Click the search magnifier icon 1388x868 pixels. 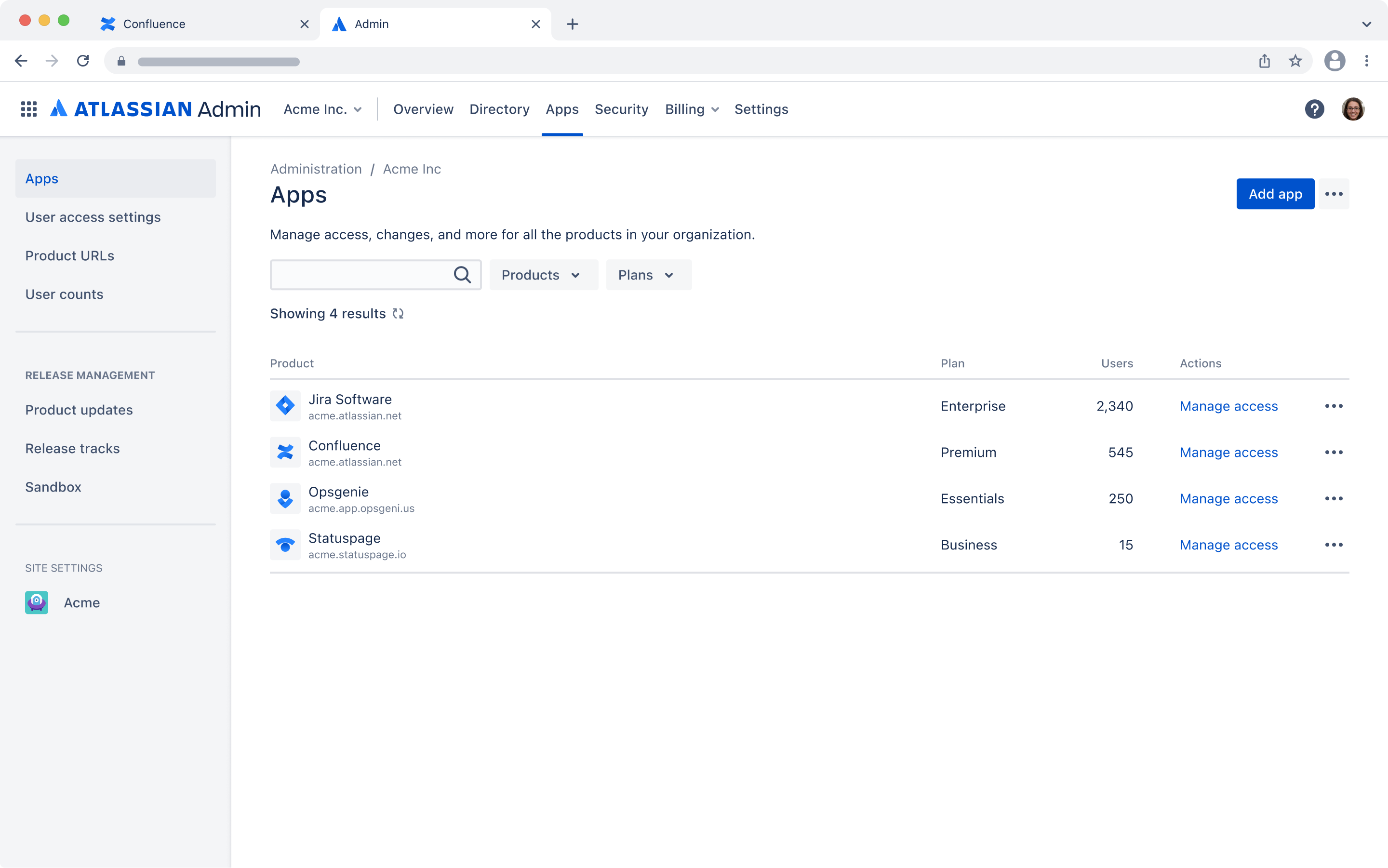462,275
